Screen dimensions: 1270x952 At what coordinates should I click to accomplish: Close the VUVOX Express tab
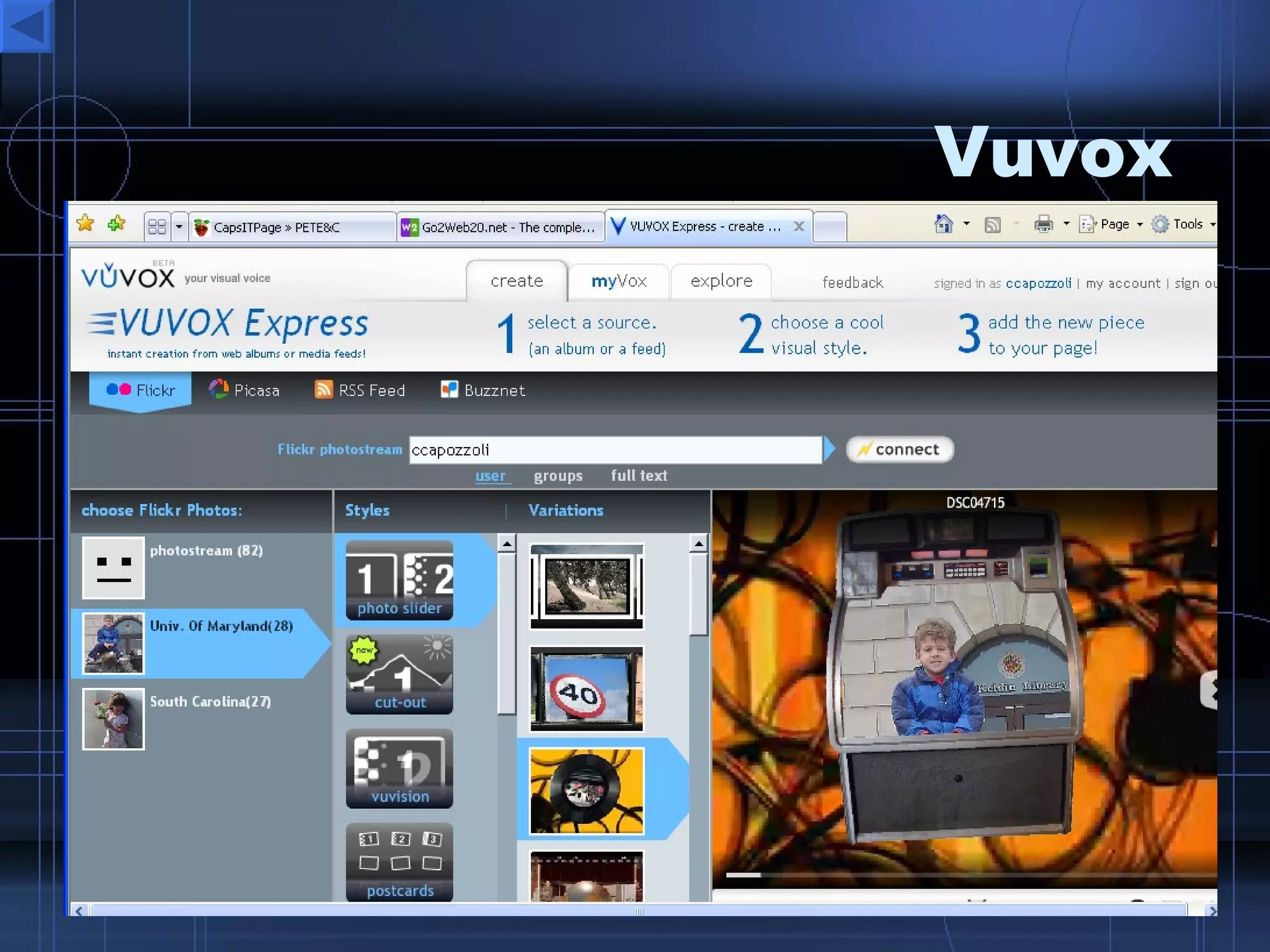click(x=799, y=226)
